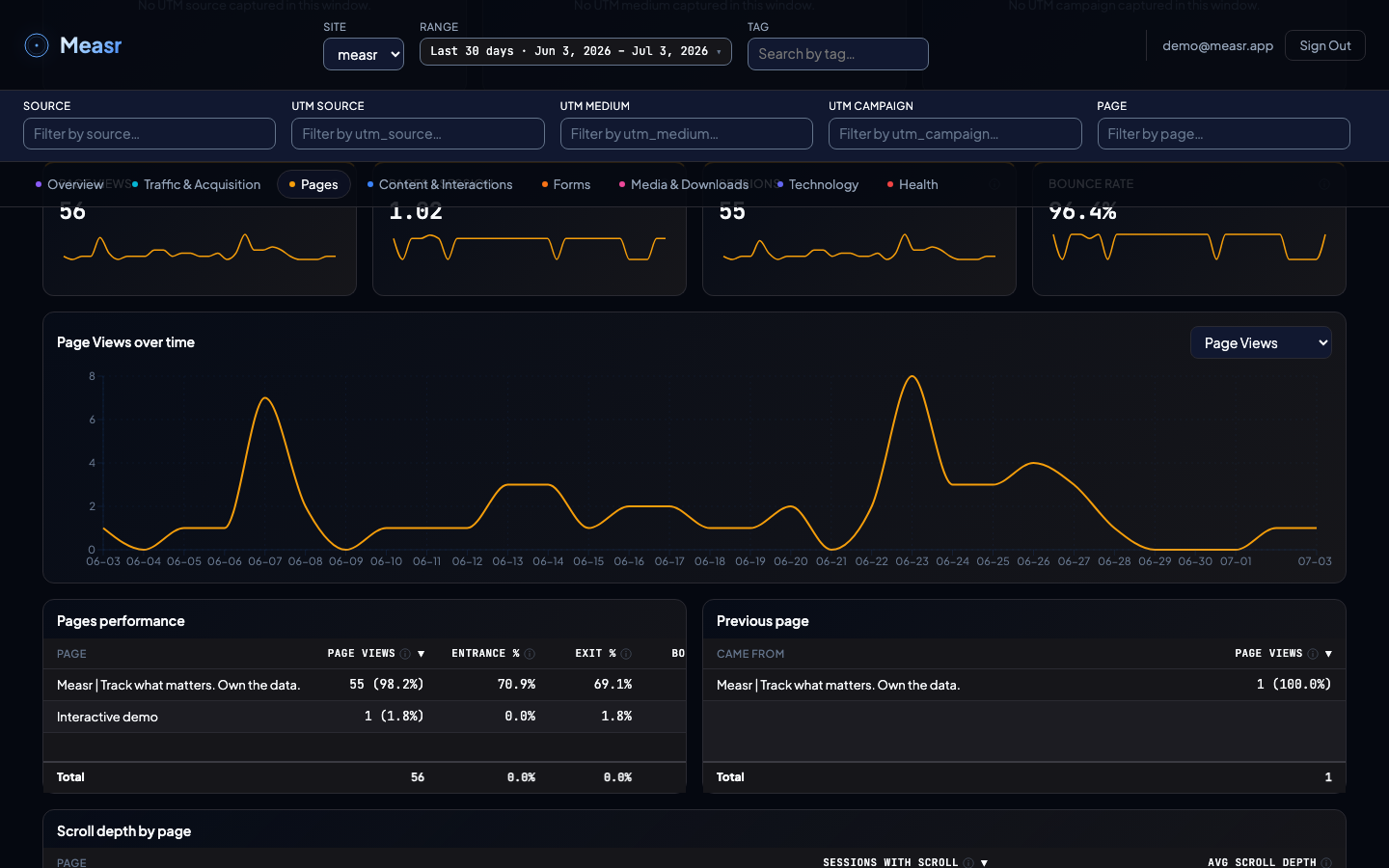Click the Measr brand name link
The height and width of the screenshot is (868, 1389).
pos(91,45)
